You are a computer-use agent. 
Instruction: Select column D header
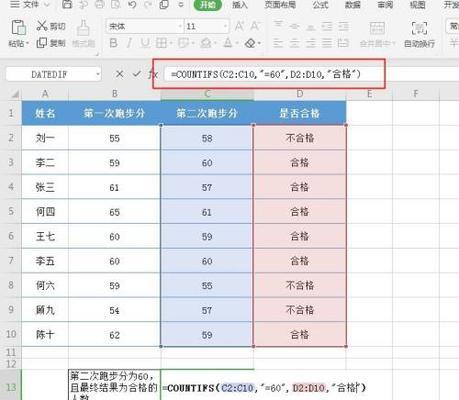point(300,94)
